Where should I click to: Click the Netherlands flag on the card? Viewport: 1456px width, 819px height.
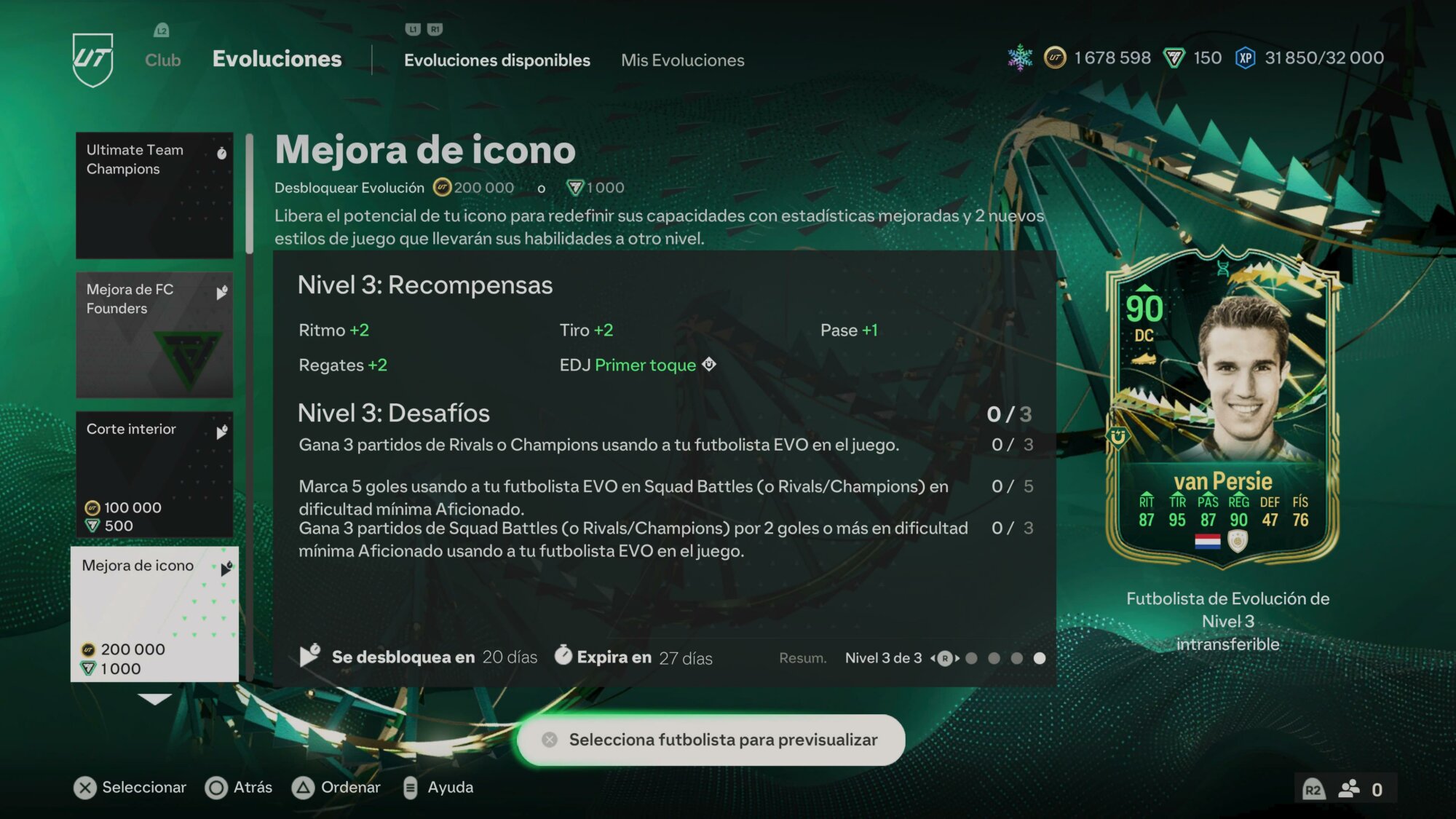[1208, 541]
